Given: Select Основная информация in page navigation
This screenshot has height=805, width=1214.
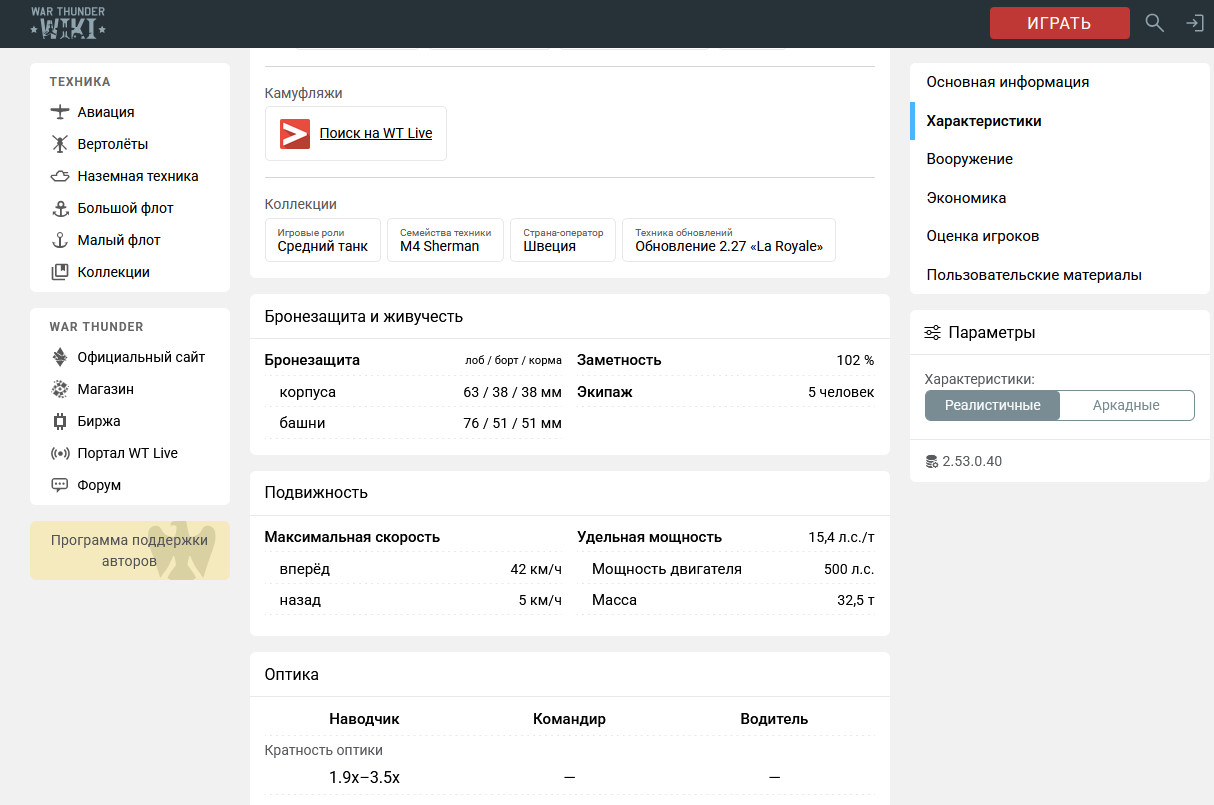Looking at the screenshot, I should pyautogui.click(x=1007, y=82).
